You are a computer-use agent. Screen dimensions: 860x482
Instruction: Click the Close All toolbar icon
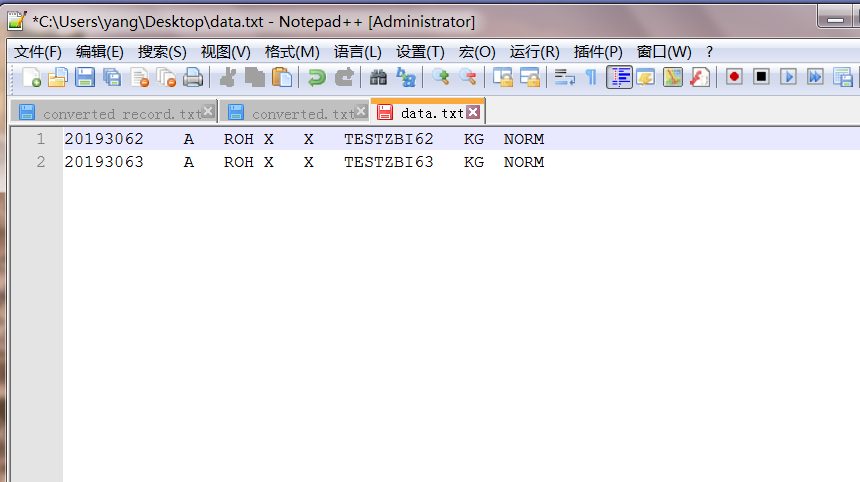tap(166, 77)
